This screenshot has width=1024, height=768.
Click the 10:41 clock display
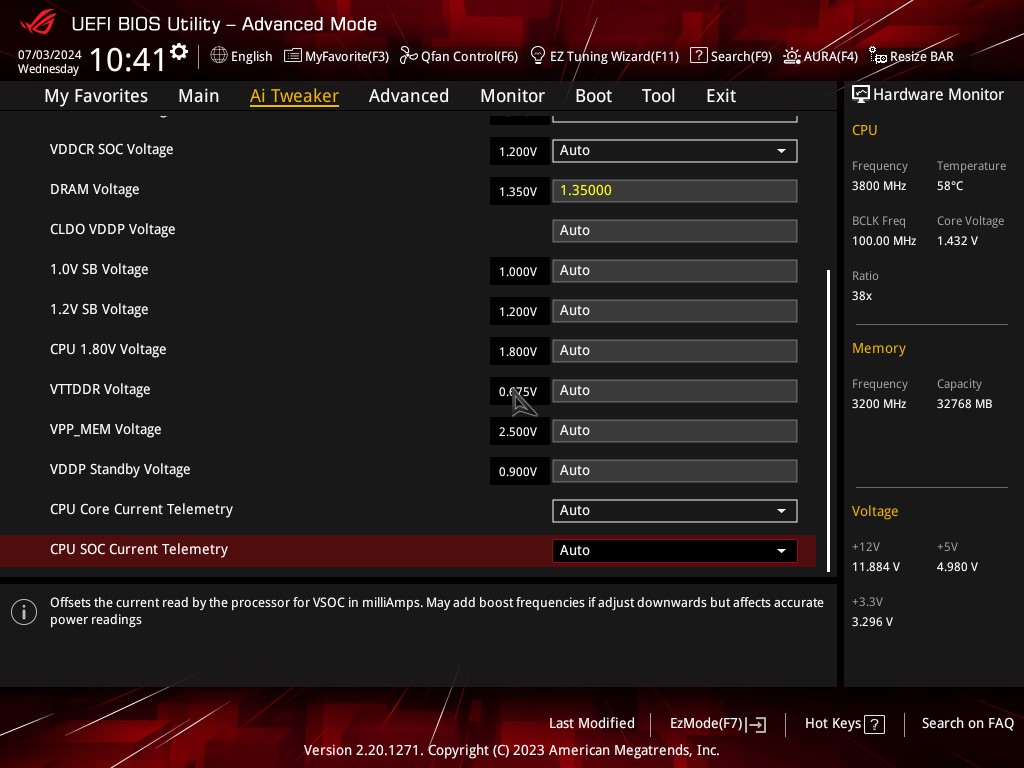click(128, 59)
